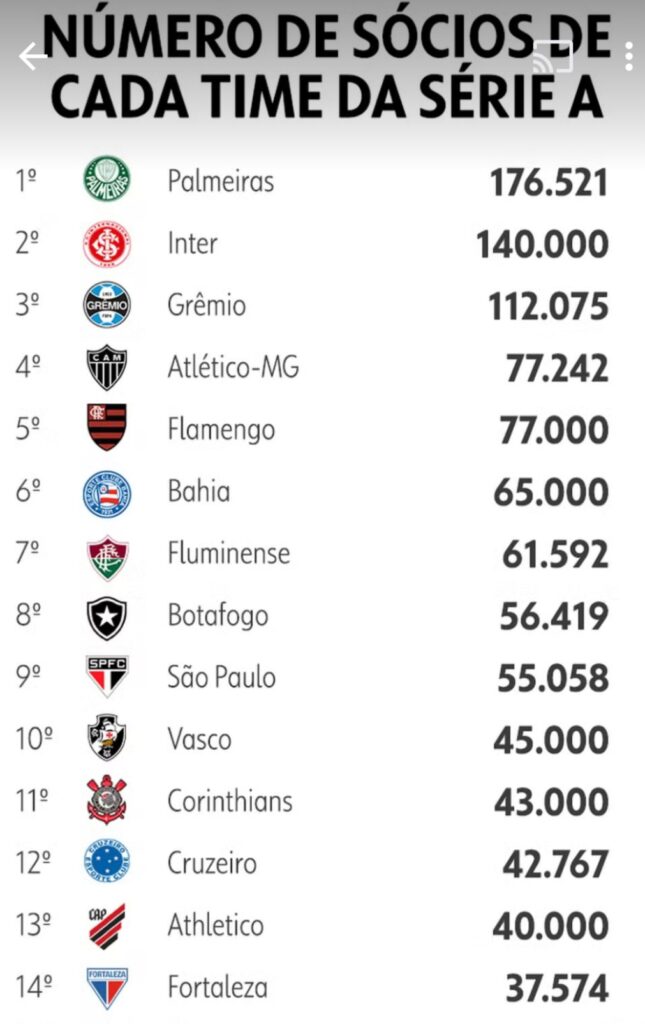This screenshot has width=645, height=1024.
Task: Click the Palmeiras total 176.521
Action: (x=547, y=181)
